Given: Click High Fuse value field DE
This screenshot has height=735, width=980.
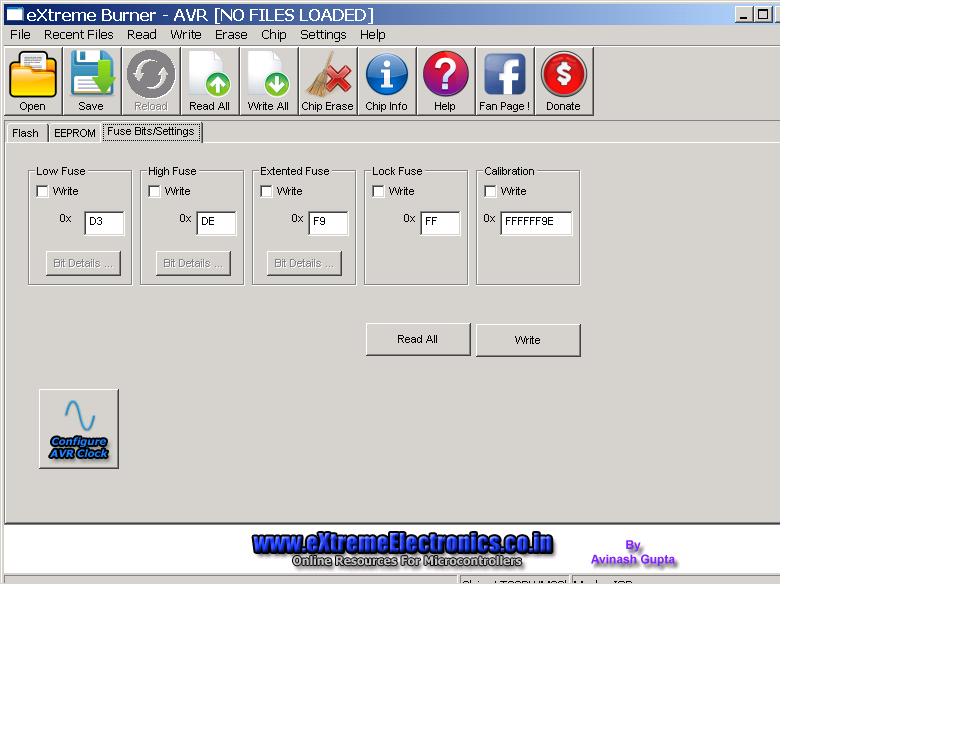Looking at the screenshot, I should pyautogui.click(x=216, y=223).
